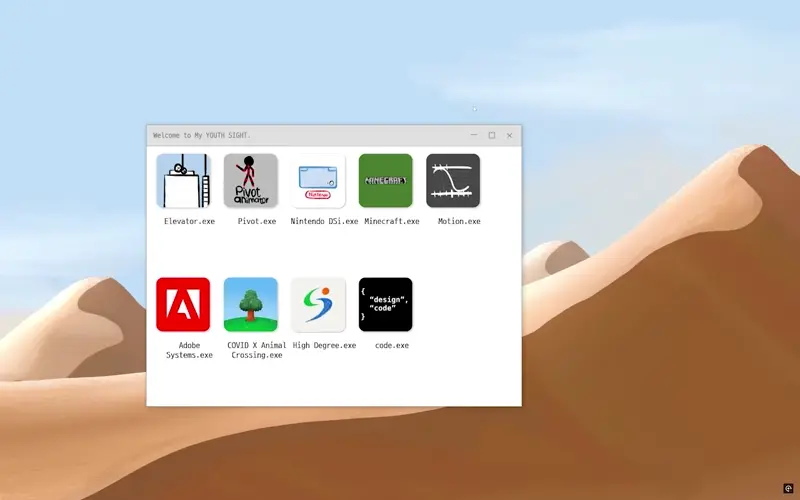Image resolution: width=800 pixels, height=500 pixels.
Task: Open the Elevator.exe icon
Action: (183, 181)
